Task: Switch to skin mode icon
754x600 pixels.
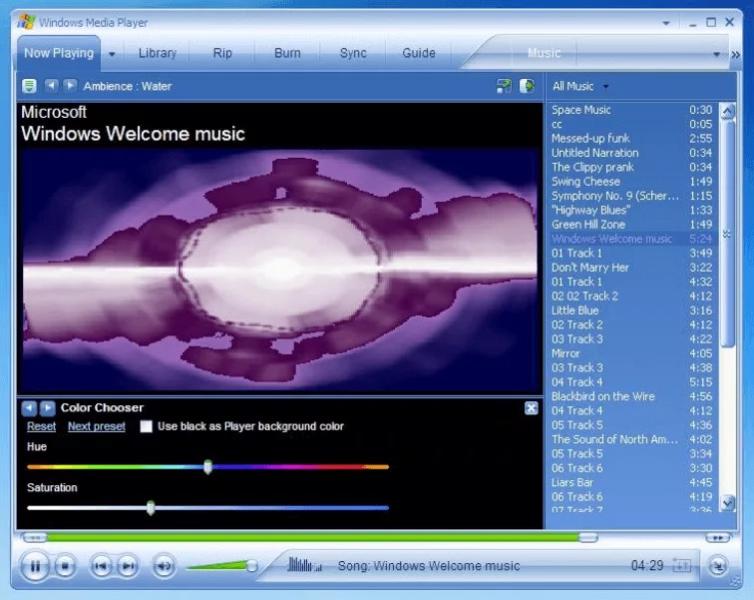Action: (717, 566)
